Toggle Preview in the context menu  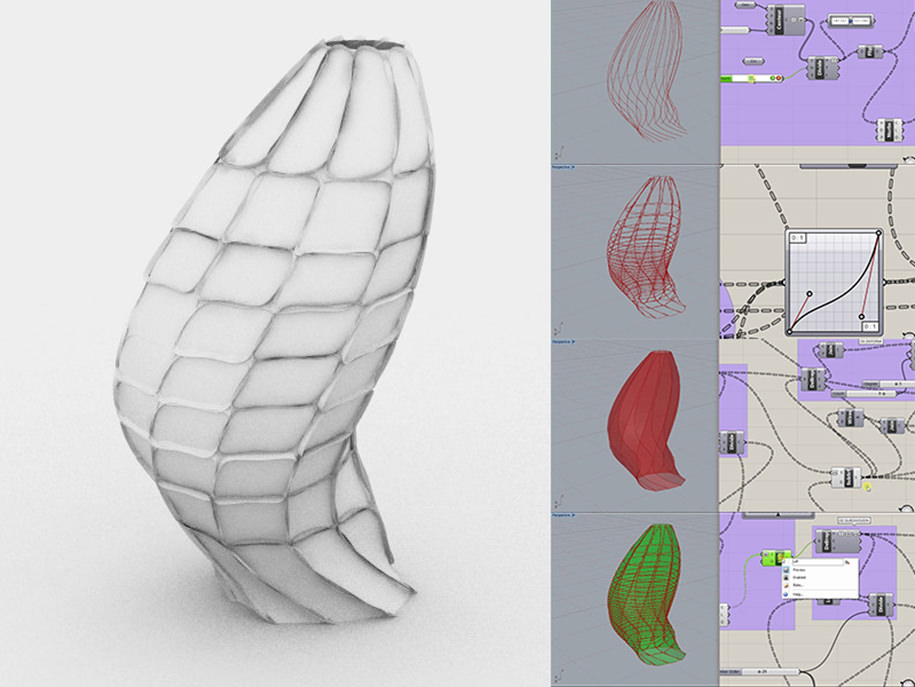(x=800, y=570)
